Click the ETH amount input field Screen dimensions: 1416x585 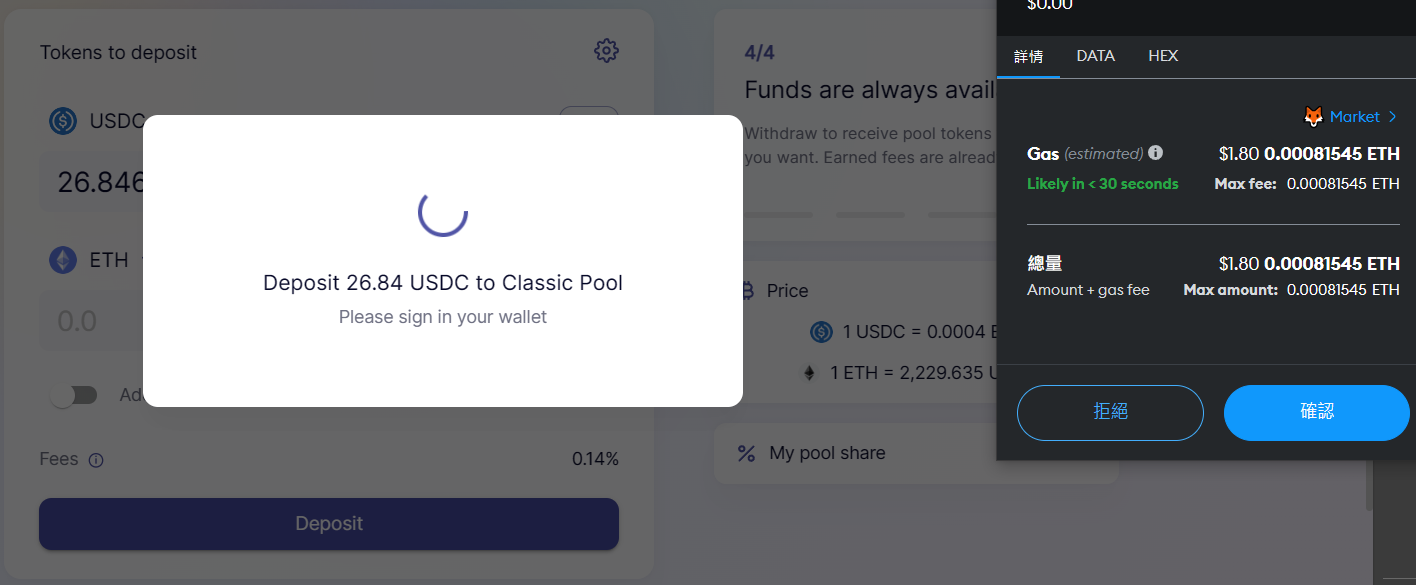click(x=90, y=321)
